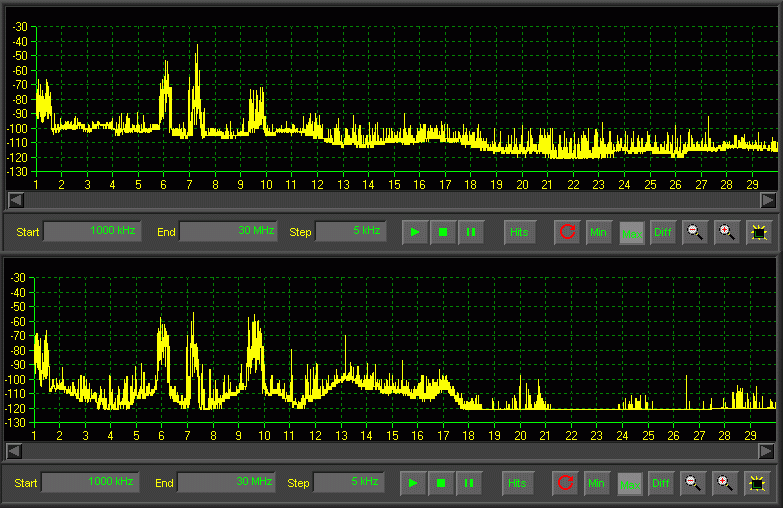
Task: Zoom out the lower spectrum graph
Action: [692, 483]
